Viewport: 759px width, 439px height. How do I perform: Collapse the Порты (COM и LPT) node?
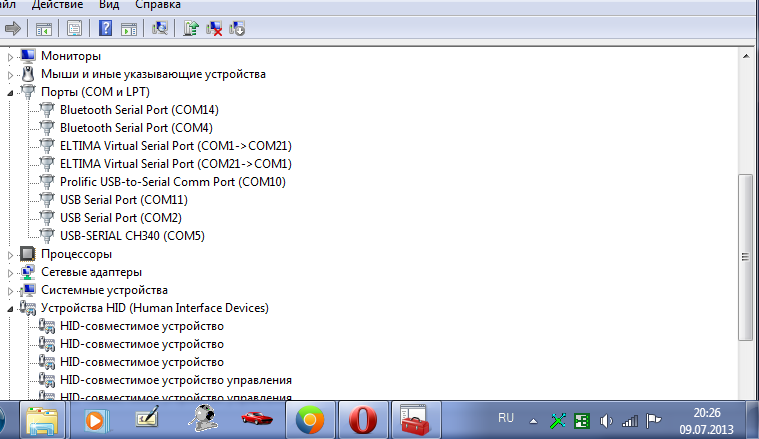10,93
